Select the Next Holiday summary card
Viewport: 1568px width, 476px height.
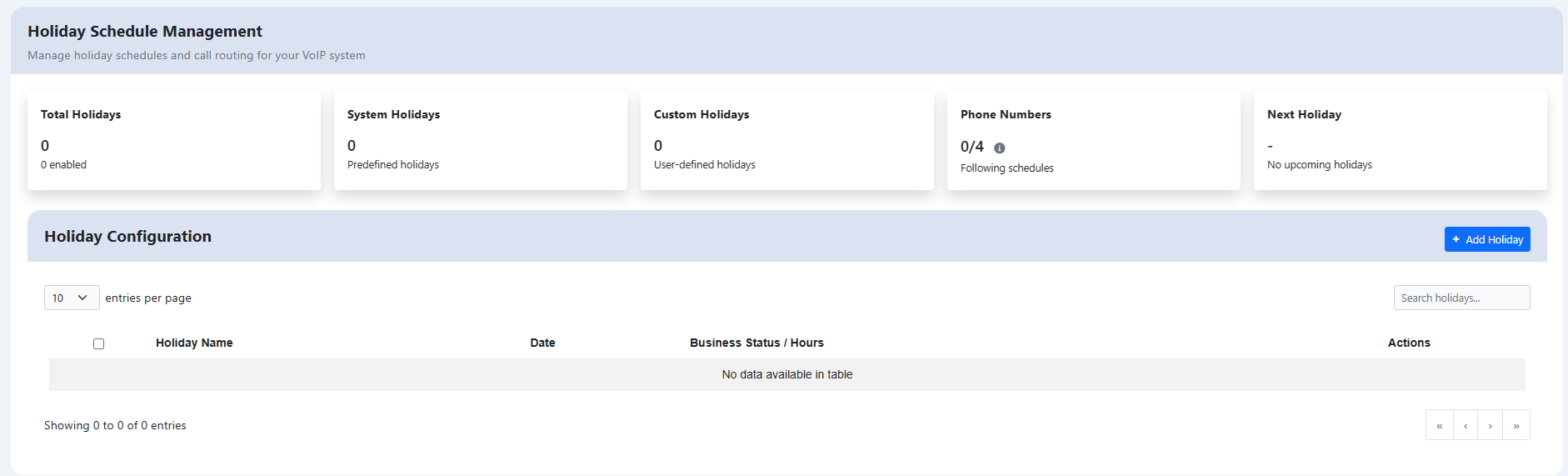tap(1401, 140)
